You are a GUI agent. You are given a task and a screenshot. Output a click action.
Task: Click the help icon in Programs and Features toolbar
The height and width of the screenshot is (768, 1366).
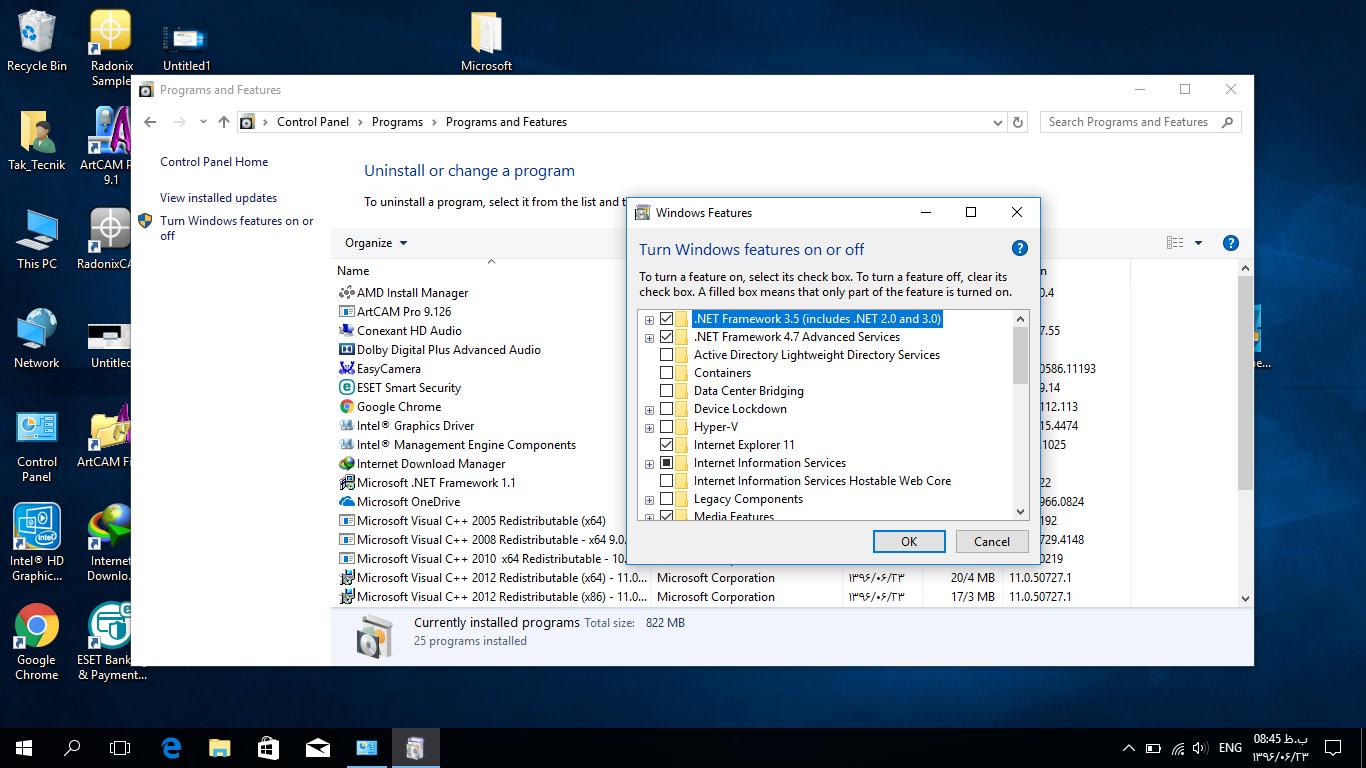click(x=1231, y=243)
